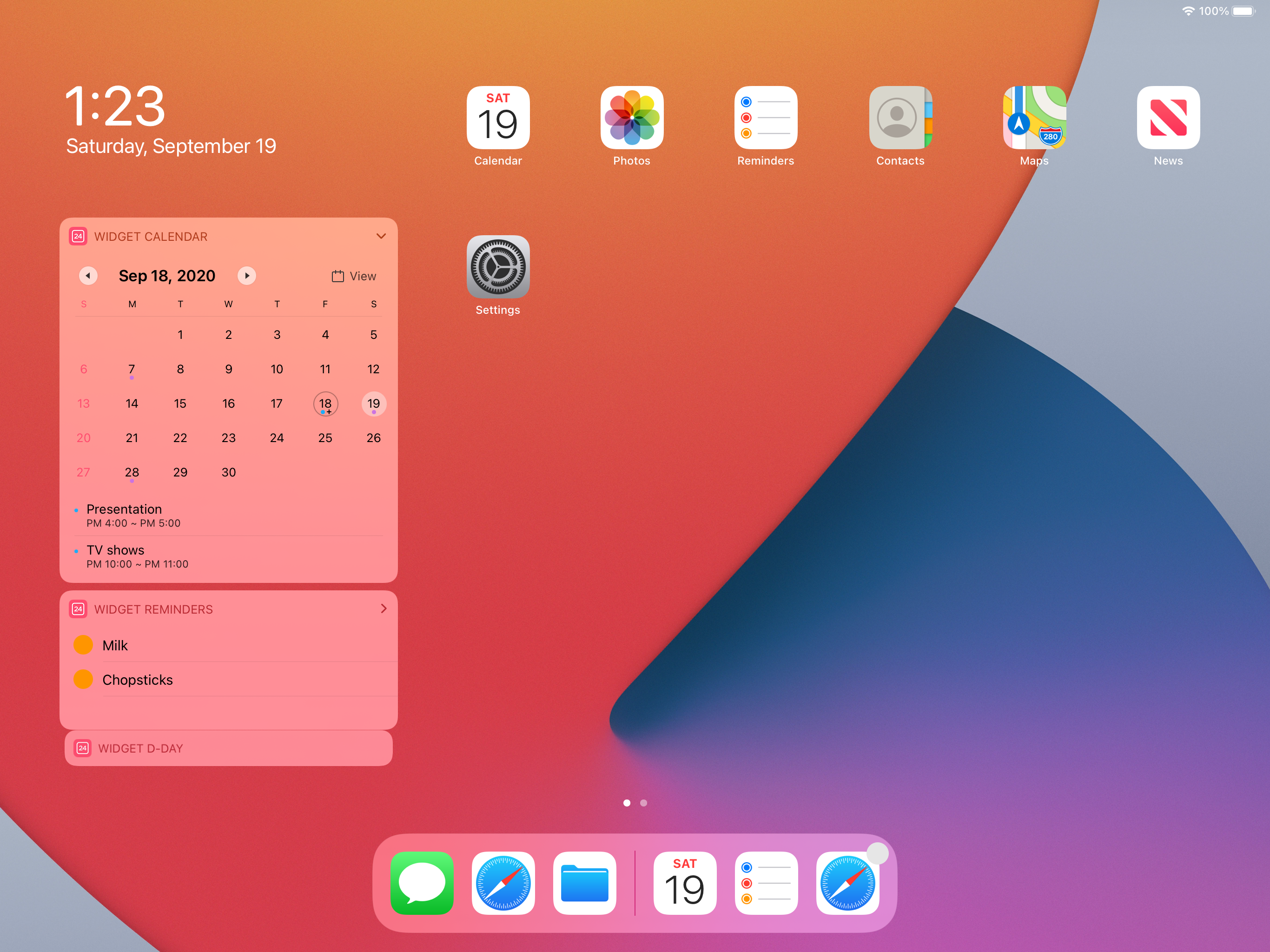Go to next month in calendar widget

click(x=247, y=276)
